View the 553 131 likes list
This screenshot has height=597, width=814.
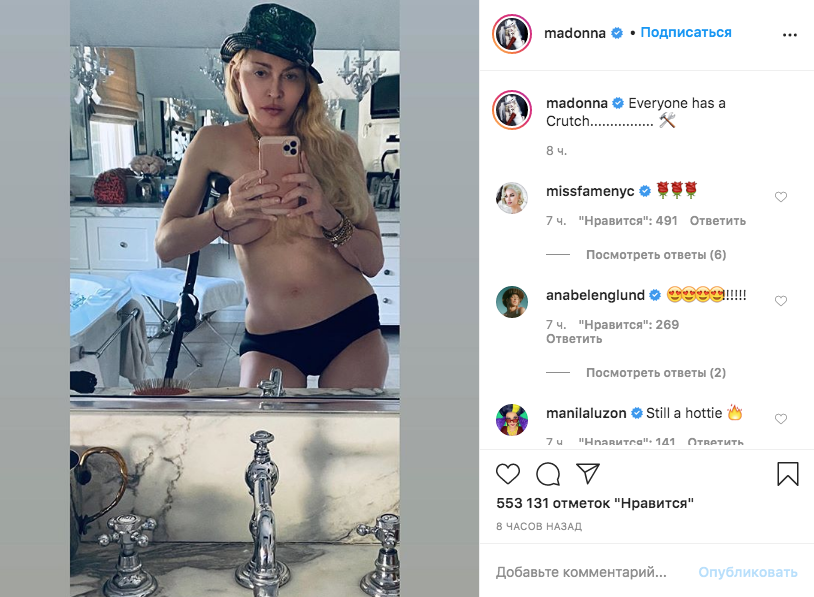(x=594, y=503)
